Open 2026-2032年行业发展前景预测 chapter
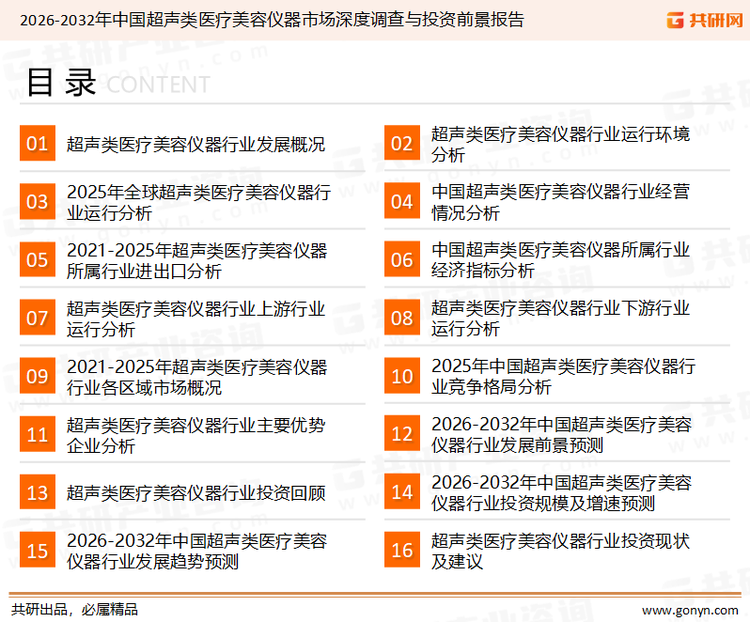Image resolution: width=750 pixels, height=622 pixels. [x=560, y=434]
